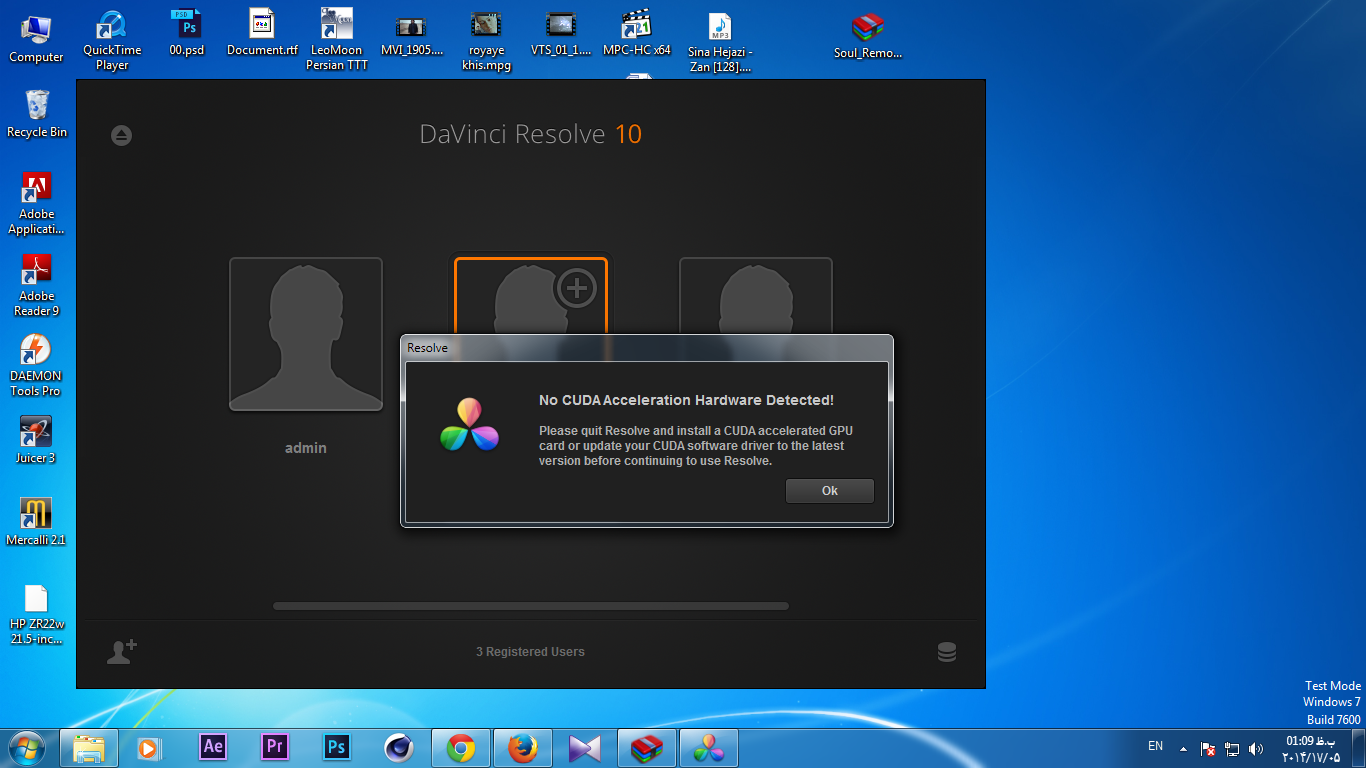Select the Soul_Remo archive icon
Viewport: 1366px width, 768px height.
(x=868, y=36)
